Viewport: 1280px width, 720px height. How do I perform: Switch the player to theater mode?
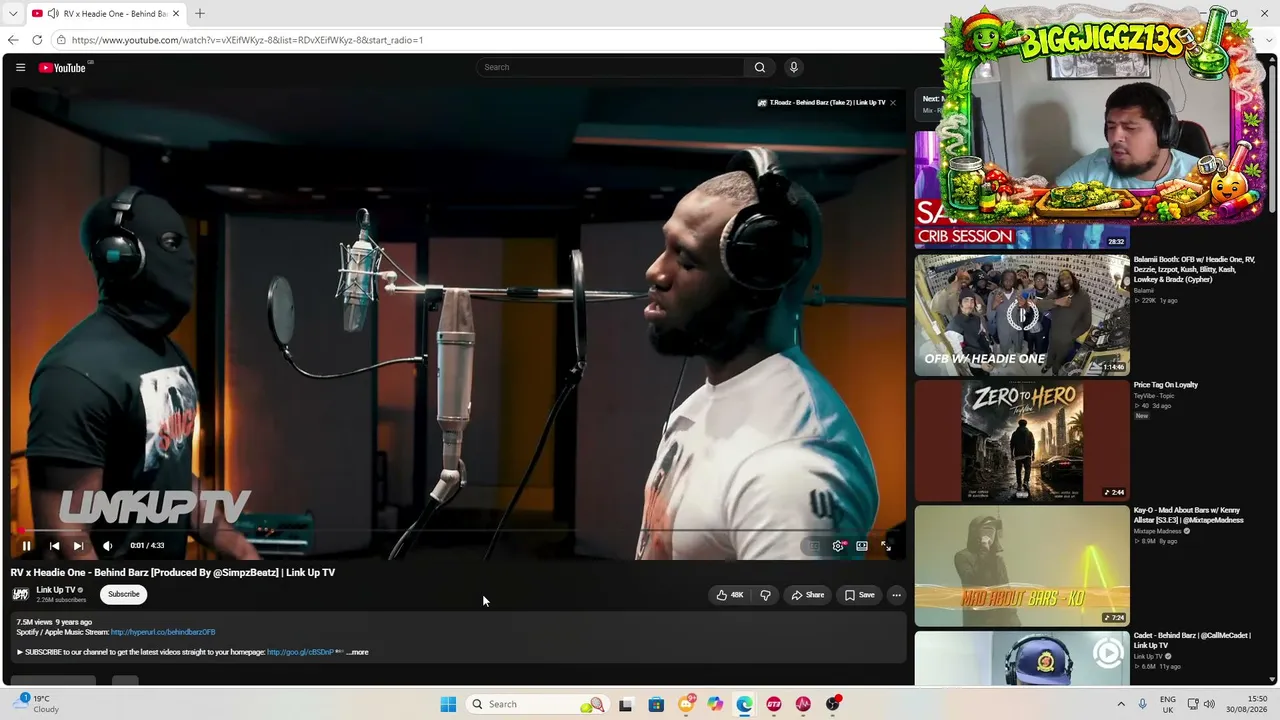(862, 546)
